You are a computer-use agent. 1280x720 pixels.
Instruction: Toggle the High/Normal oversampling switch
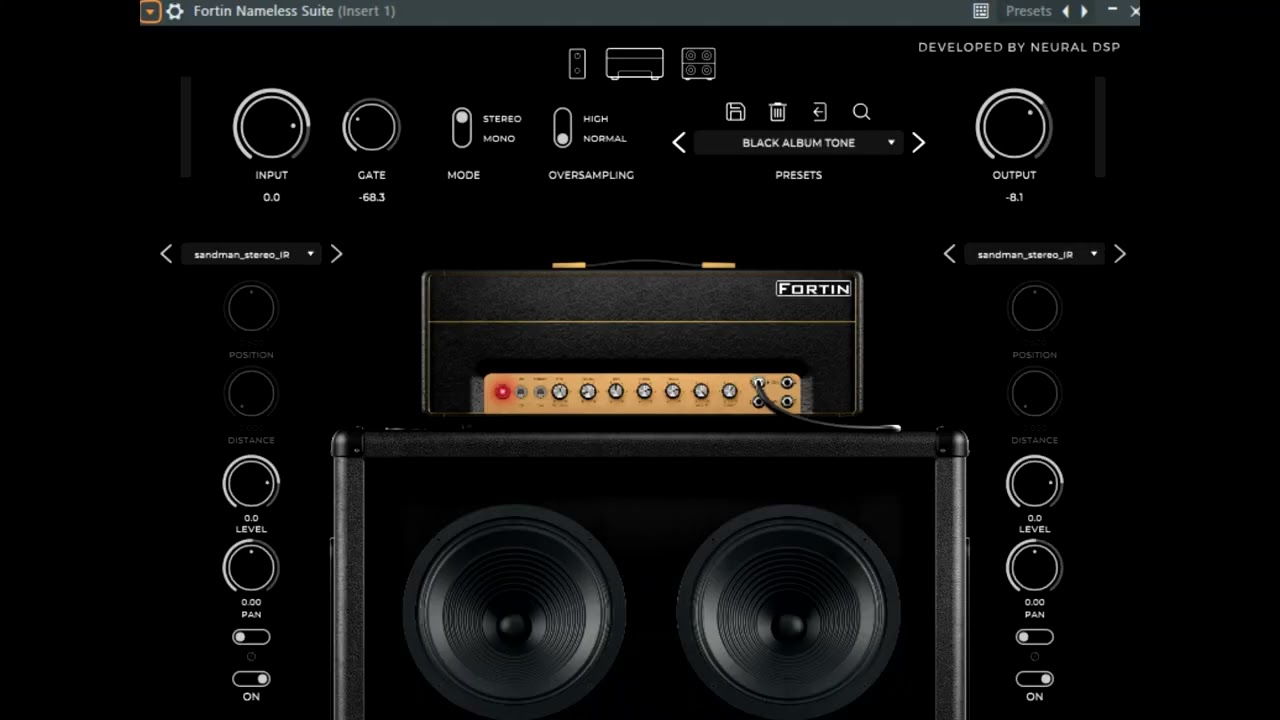(x=563, y=128)
